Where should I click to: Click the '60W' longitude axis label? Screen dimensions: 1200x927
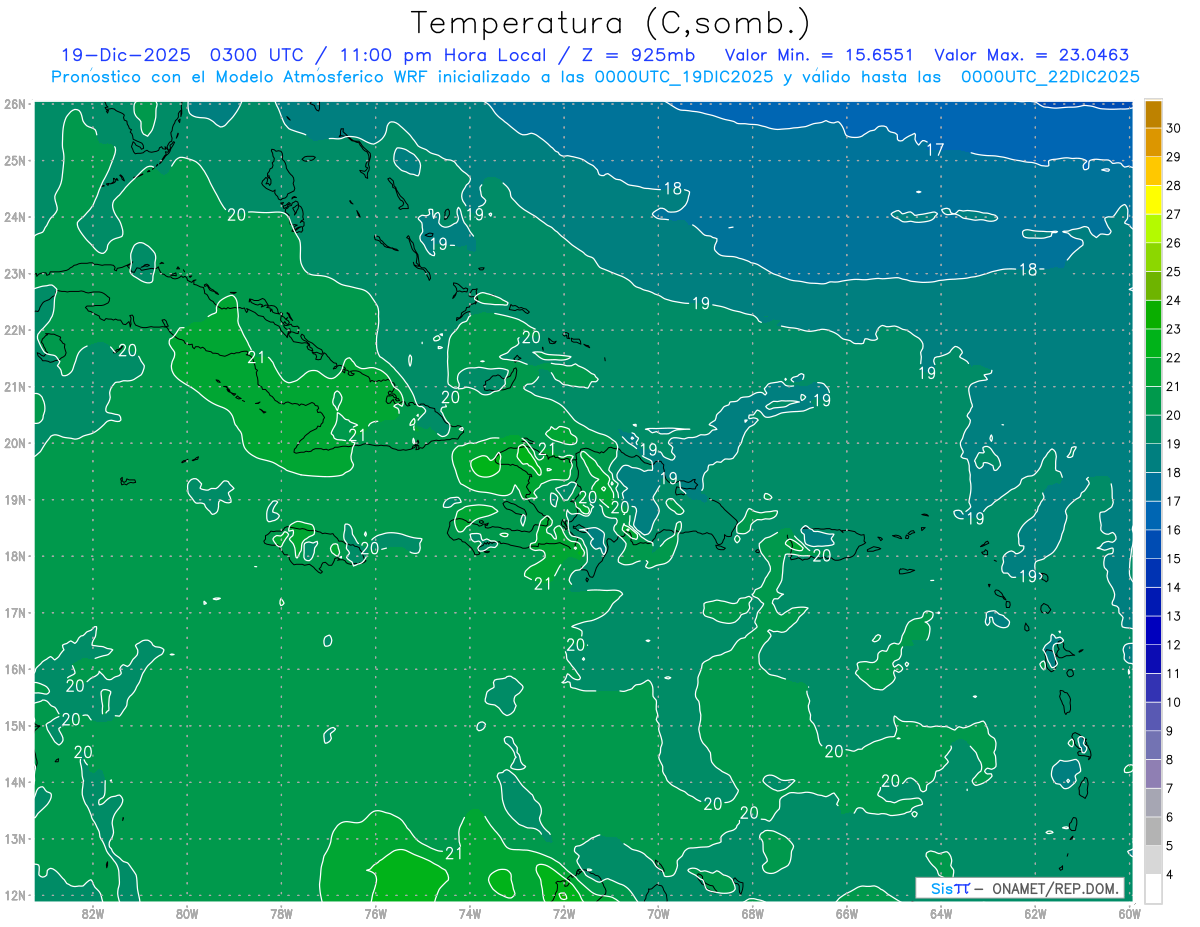[x=1129, y=912]
